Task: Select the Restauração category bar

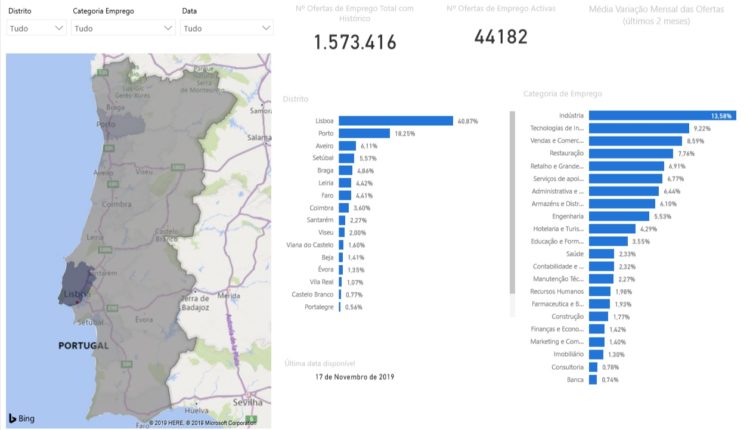Action: pyautogui.click(x=631, y=154)
